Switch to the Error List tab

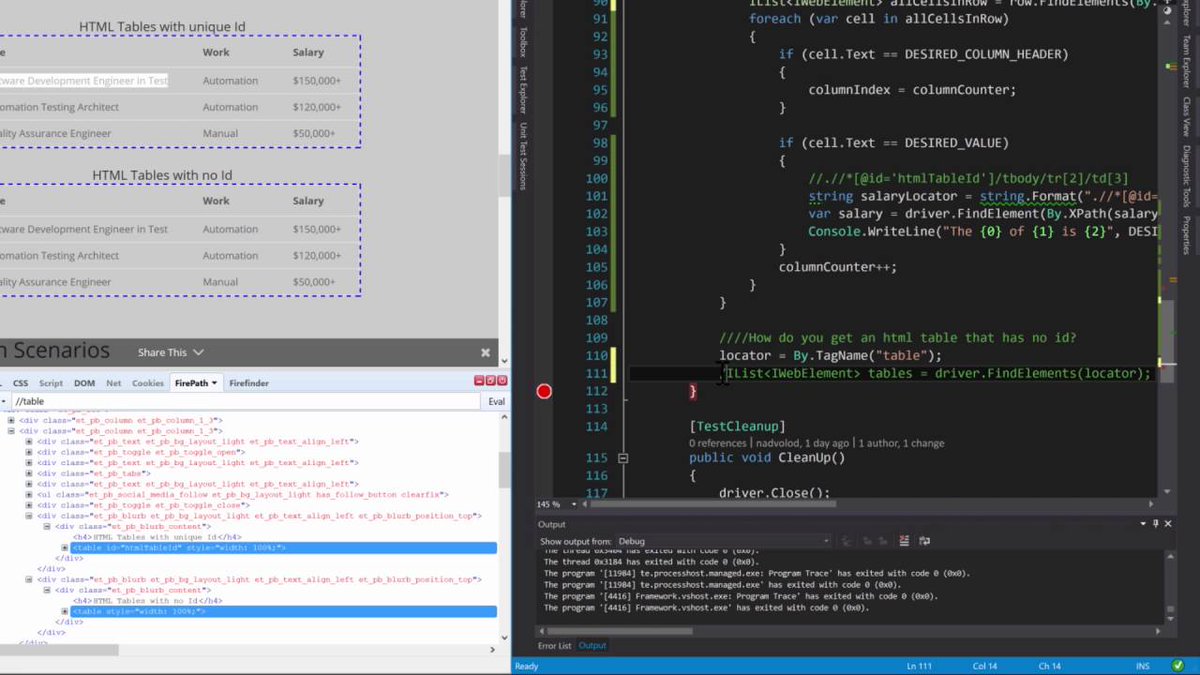tap(553, 645)
